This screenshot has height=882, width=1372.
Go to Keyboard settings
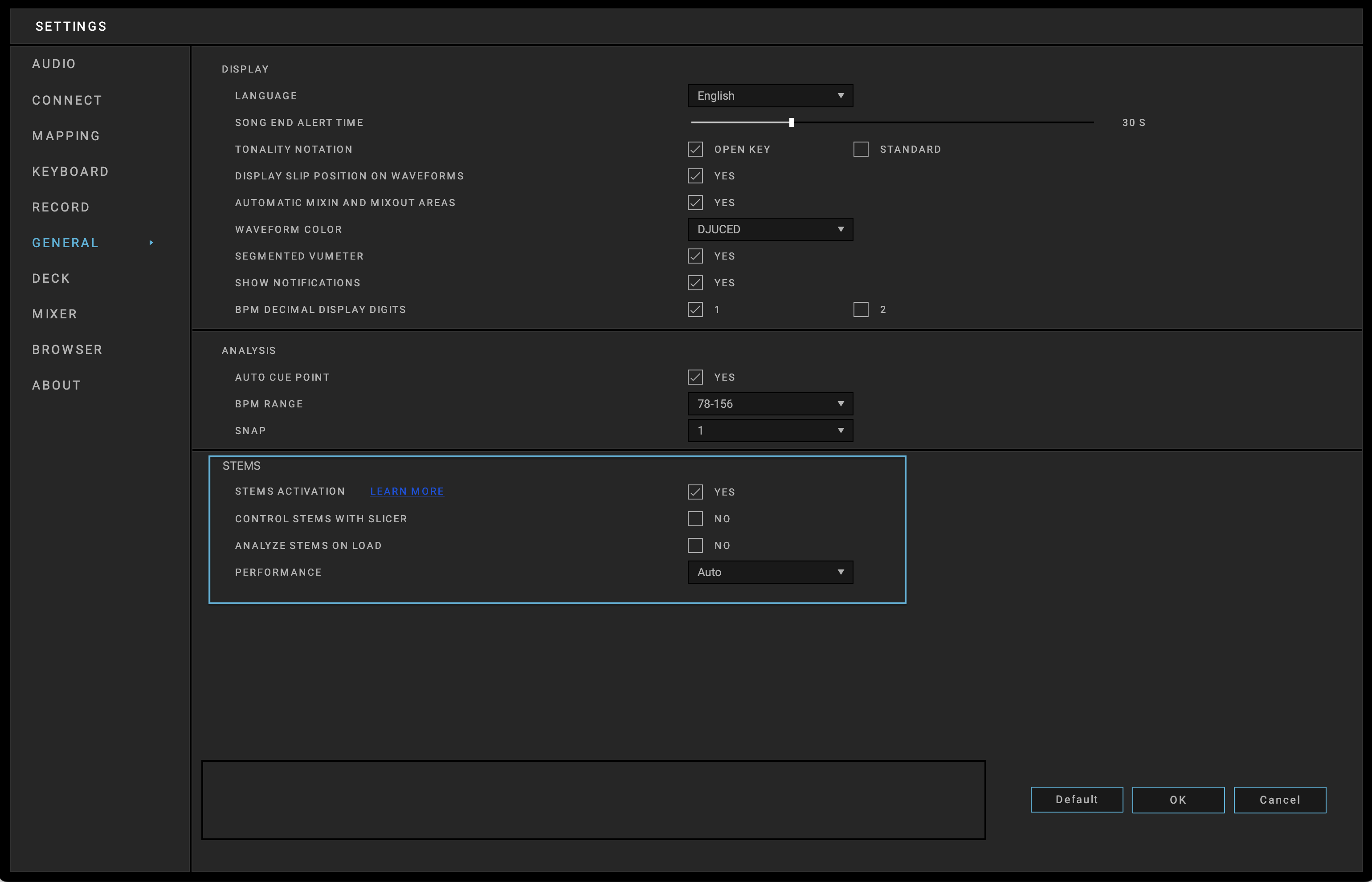coord(70,171)
